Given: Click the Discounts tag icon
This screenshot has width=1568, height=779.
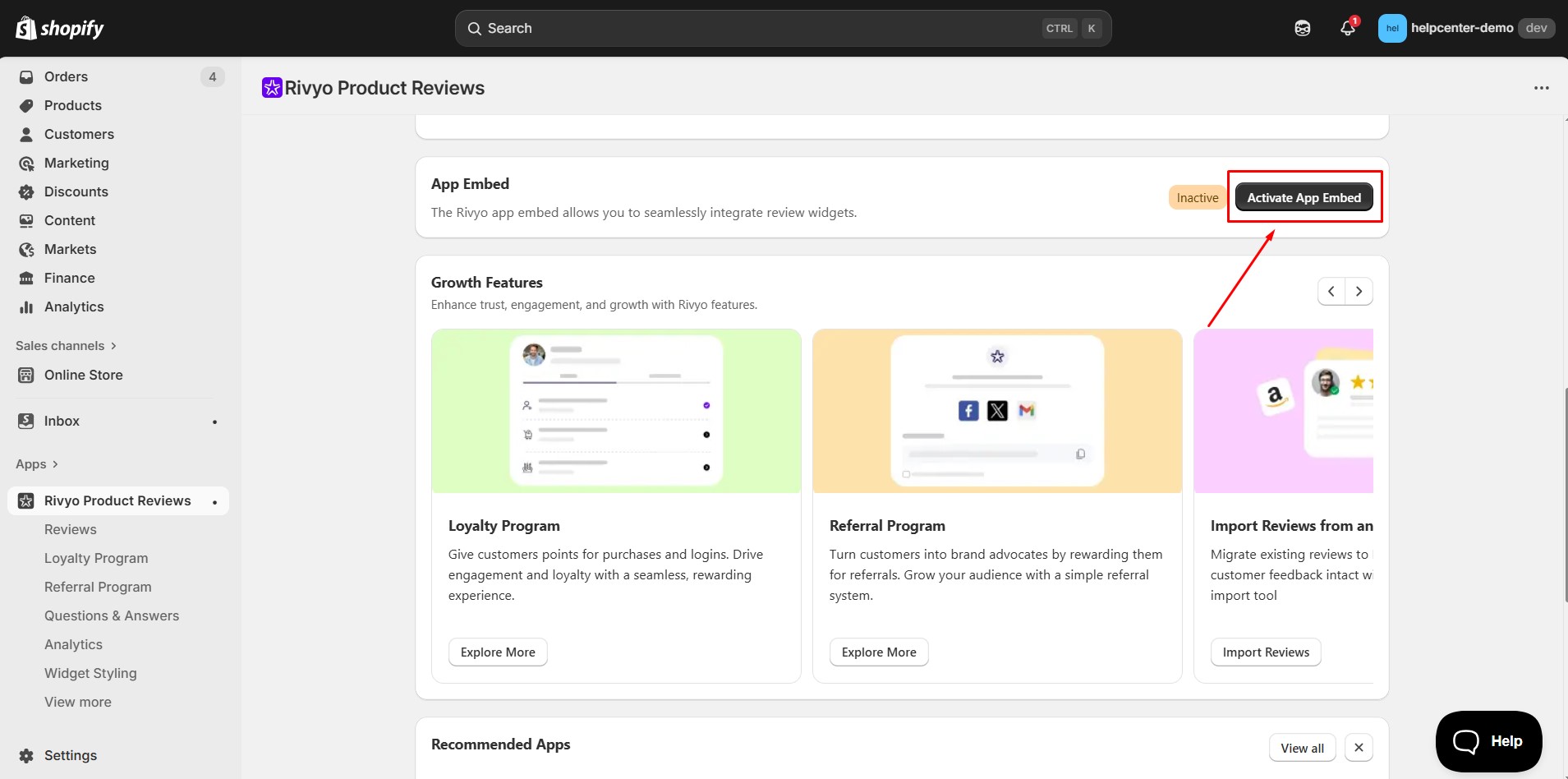Looking at the screenshot, I should [x=27, y=191].
